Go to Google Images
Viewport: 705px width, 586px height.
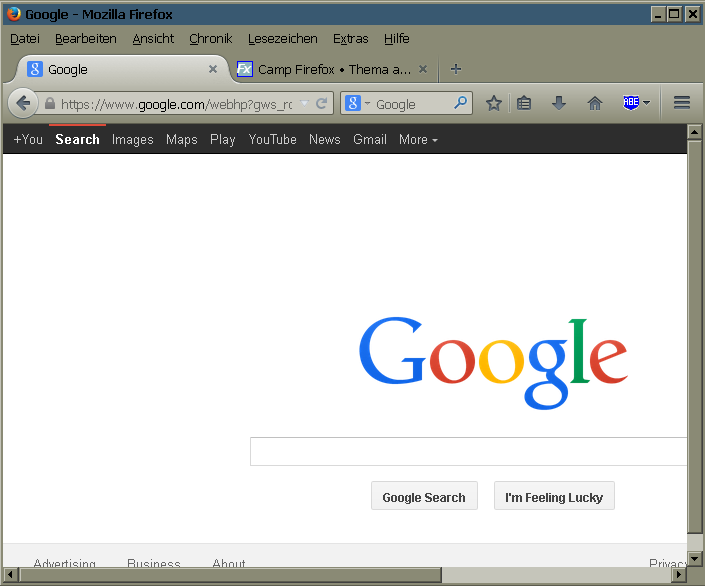[133, 139]
